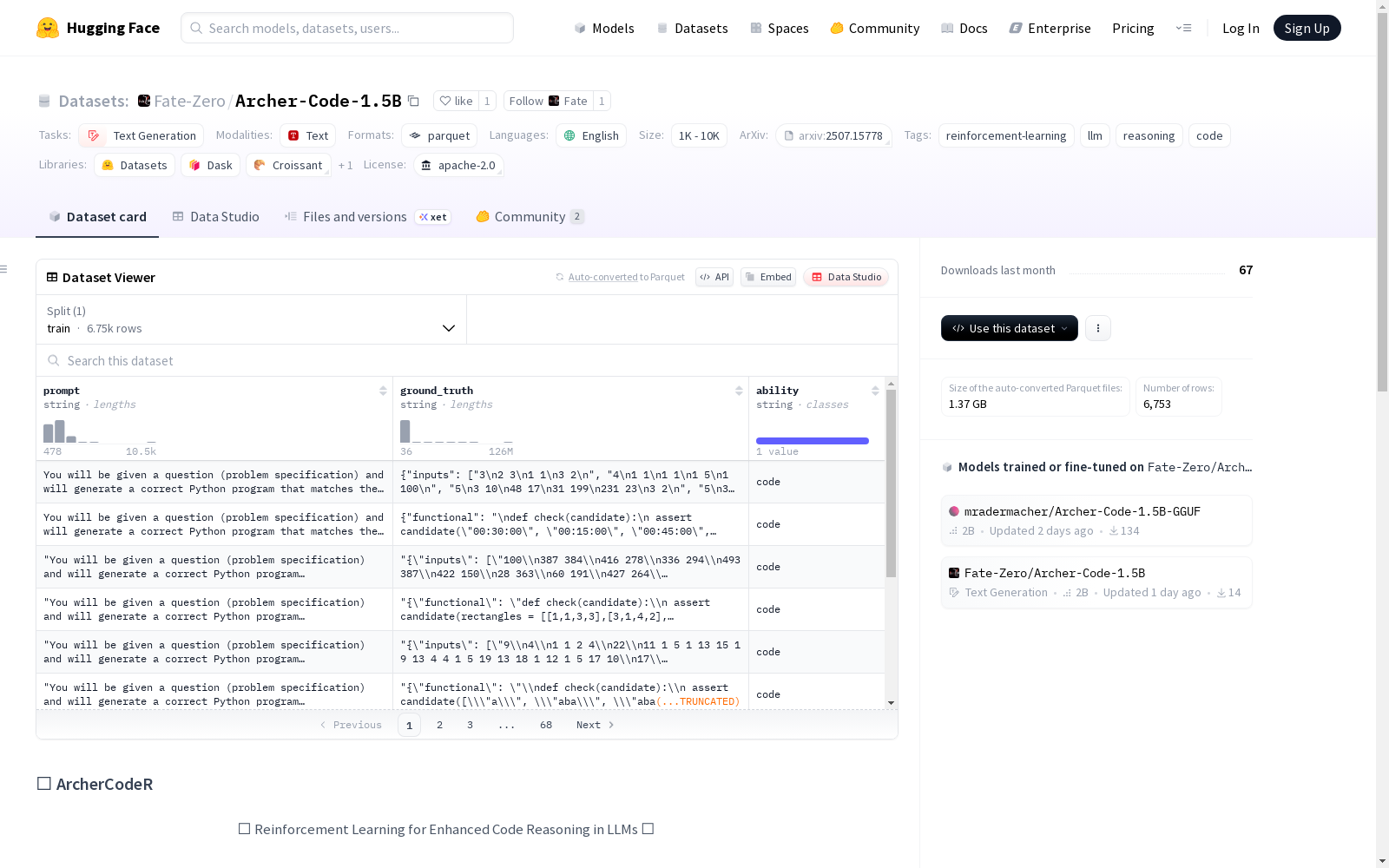
Task: Click the dataset table vertical scrollbar thumb
Action: point(891,483)
